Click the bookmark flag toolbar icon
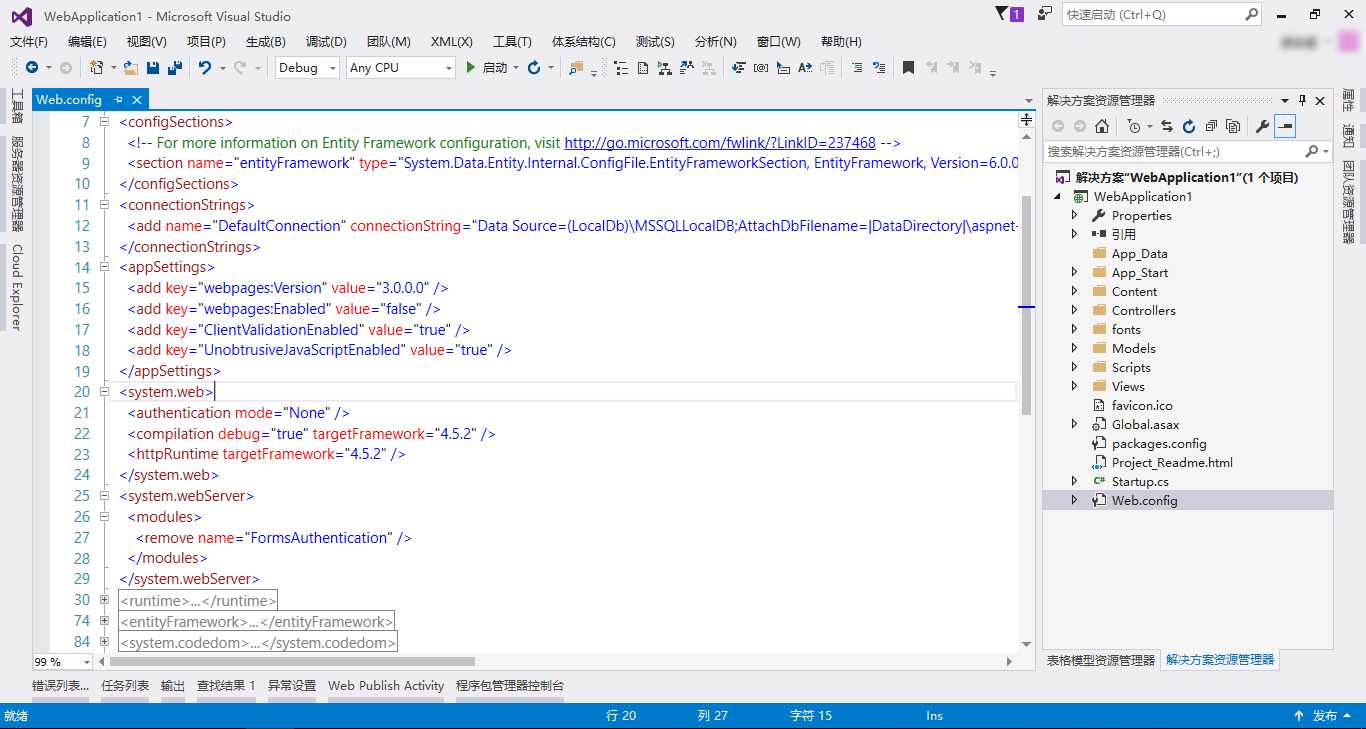The width and height of the screenshot is (1366, 729). 908,68
